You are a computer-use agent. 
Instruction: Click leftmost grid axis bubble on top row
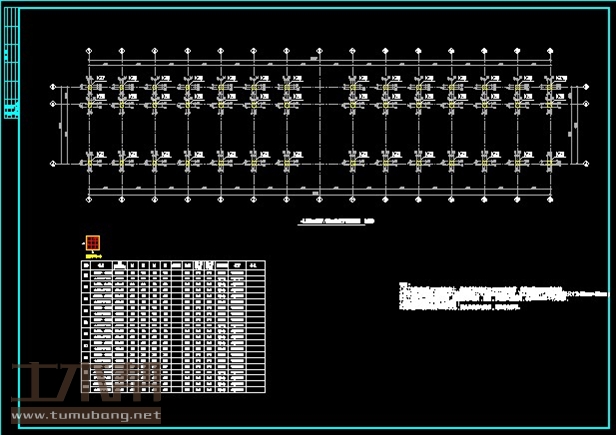(x=90, y=50)
